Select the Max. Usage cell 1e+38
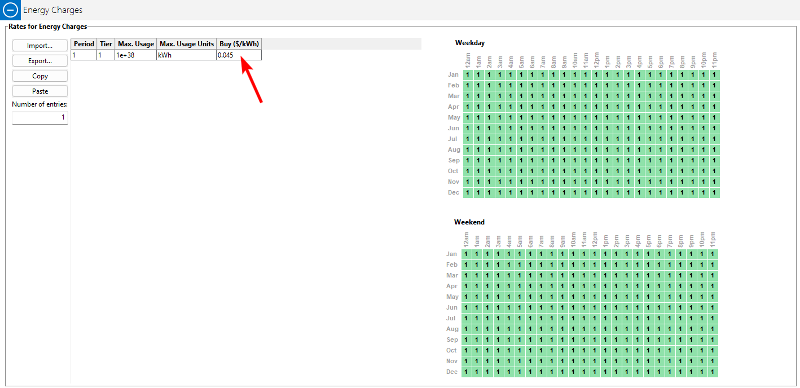Image resolution: width=800 pixels, height=388 pixels. point(135,55)
